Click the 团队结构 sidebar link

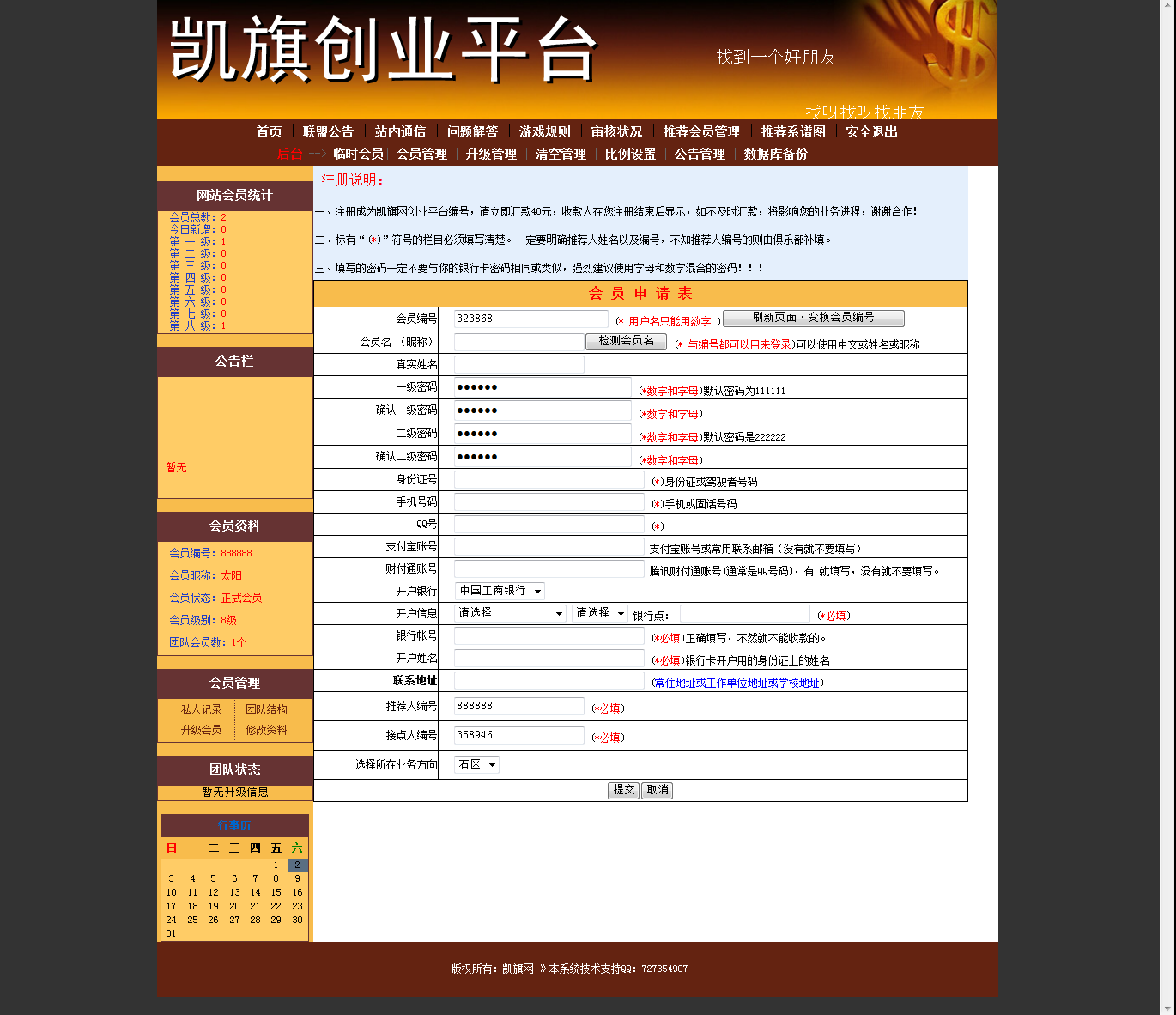coord(266,709)
